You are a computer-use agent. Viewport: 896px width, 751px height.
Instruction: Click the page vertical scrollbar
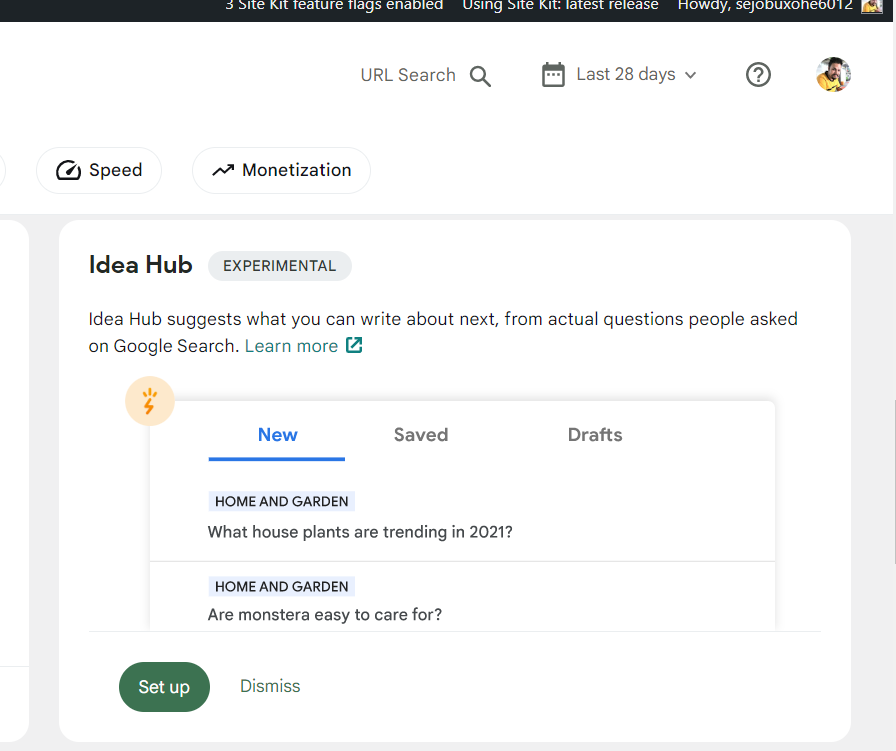coord(893,483)
